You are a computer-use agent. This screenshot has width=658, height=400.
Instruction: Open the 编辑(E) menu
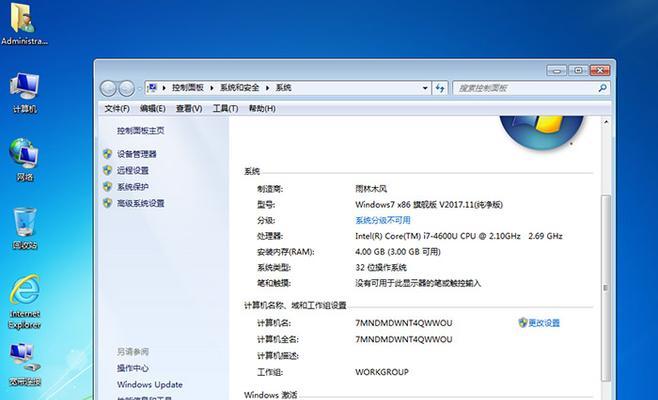click(x=152, y=108)
